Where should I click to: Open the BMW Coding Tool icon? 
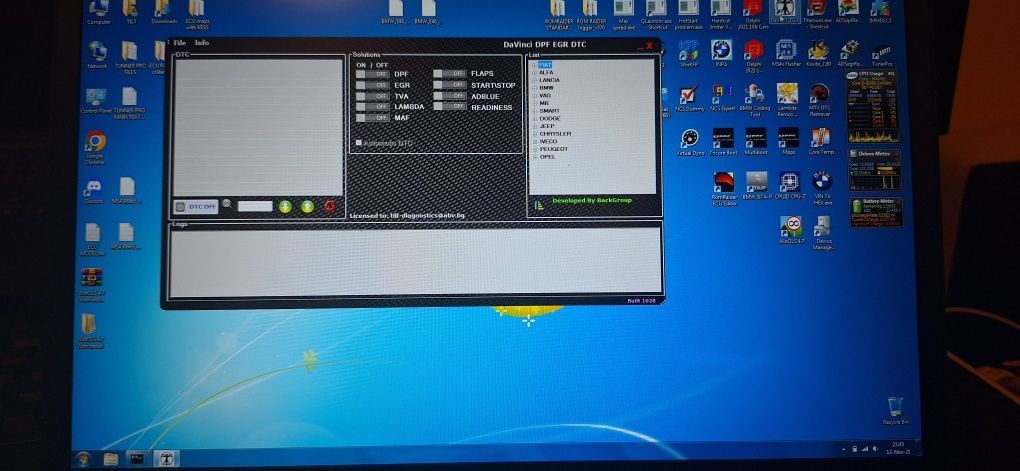[x=755, y=101]
